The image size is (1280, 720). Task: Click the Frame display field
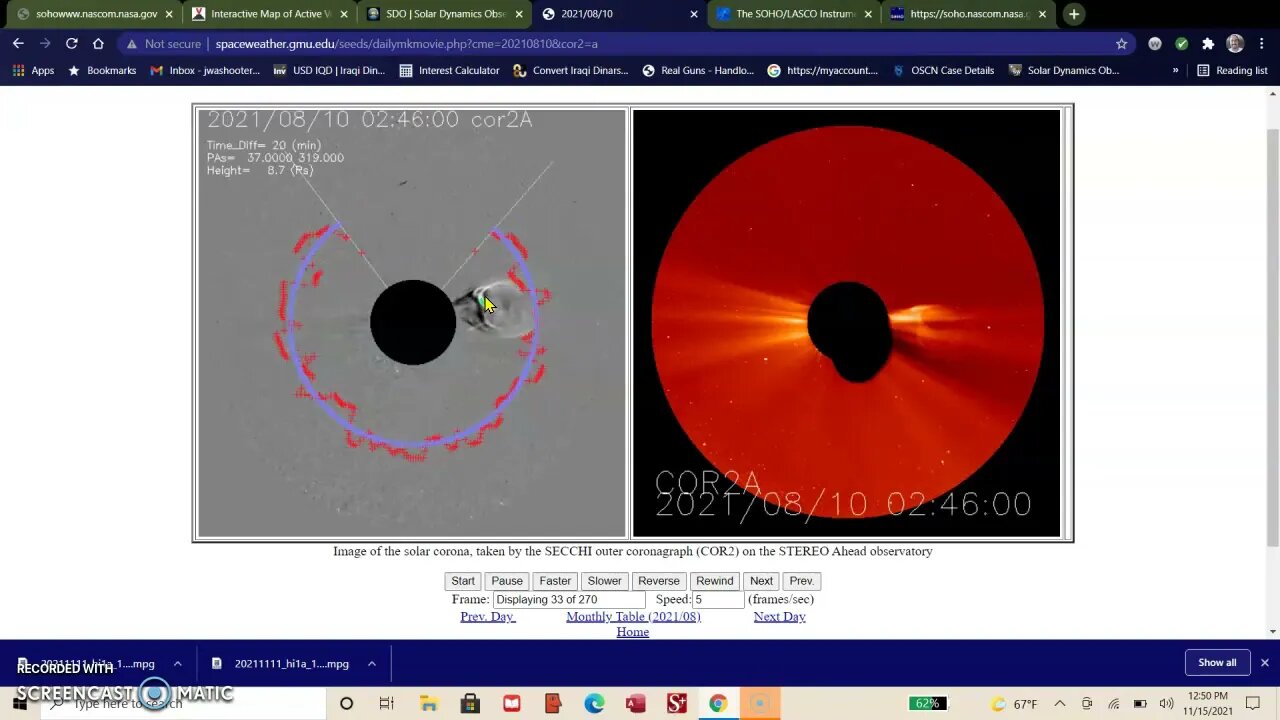569,600
